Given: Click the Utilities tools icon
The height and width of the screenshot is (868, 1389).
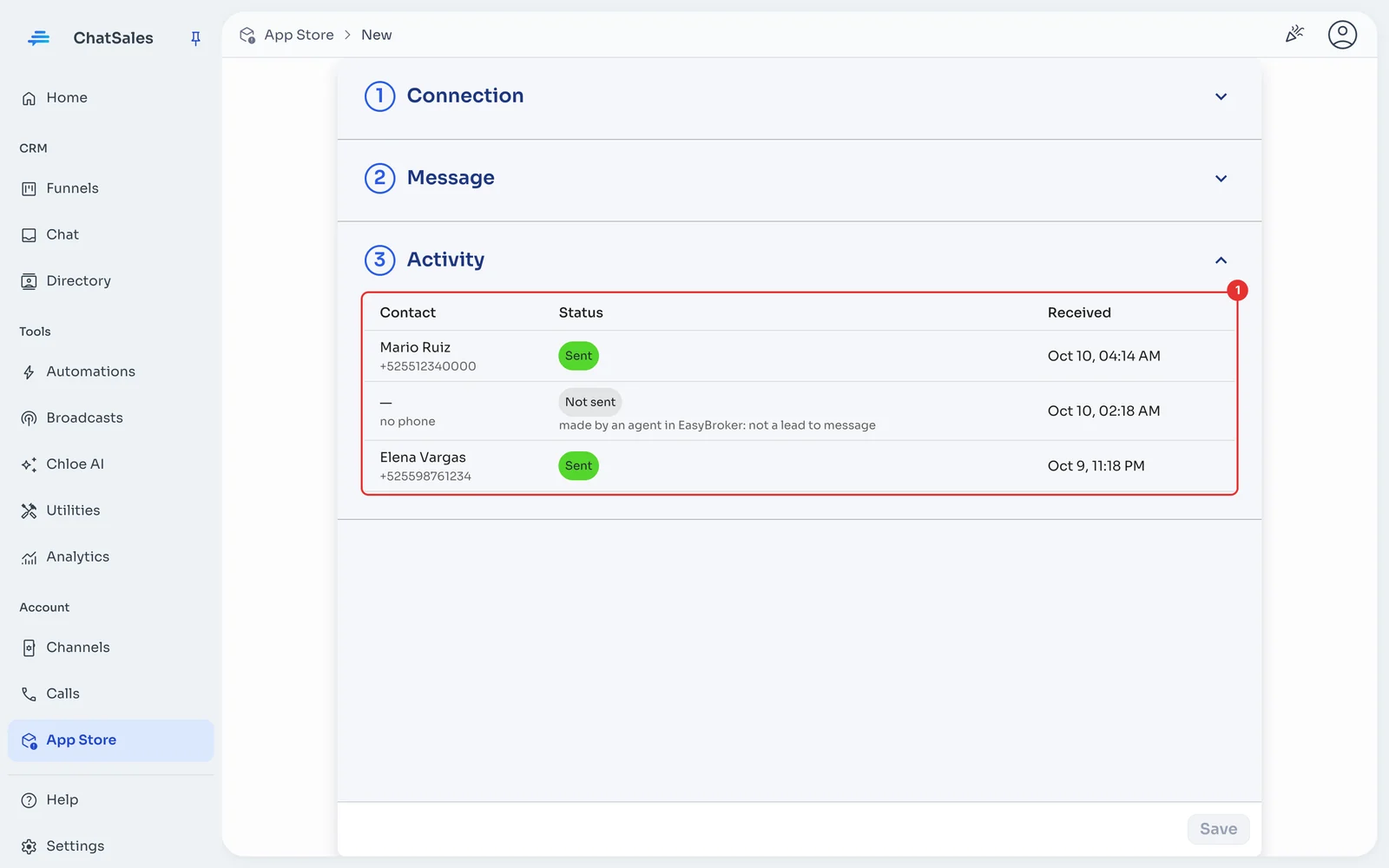Looking at the screenshot, I should (29, 511).
